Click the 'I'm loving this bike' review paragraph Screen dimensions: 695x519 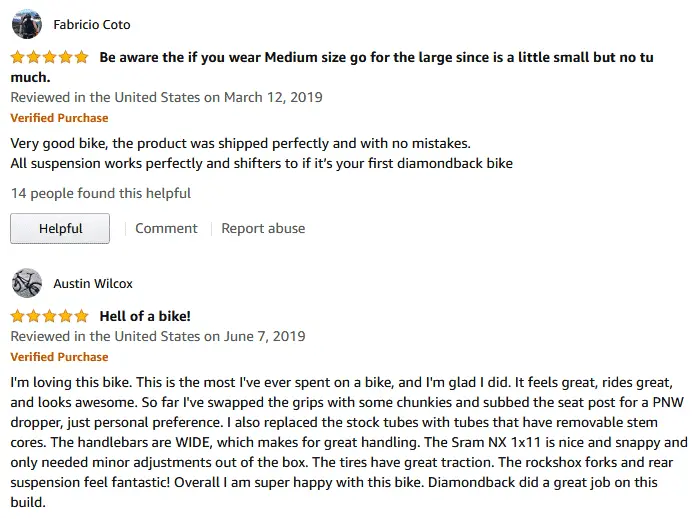pyautogui.click(x=348, y=442)
